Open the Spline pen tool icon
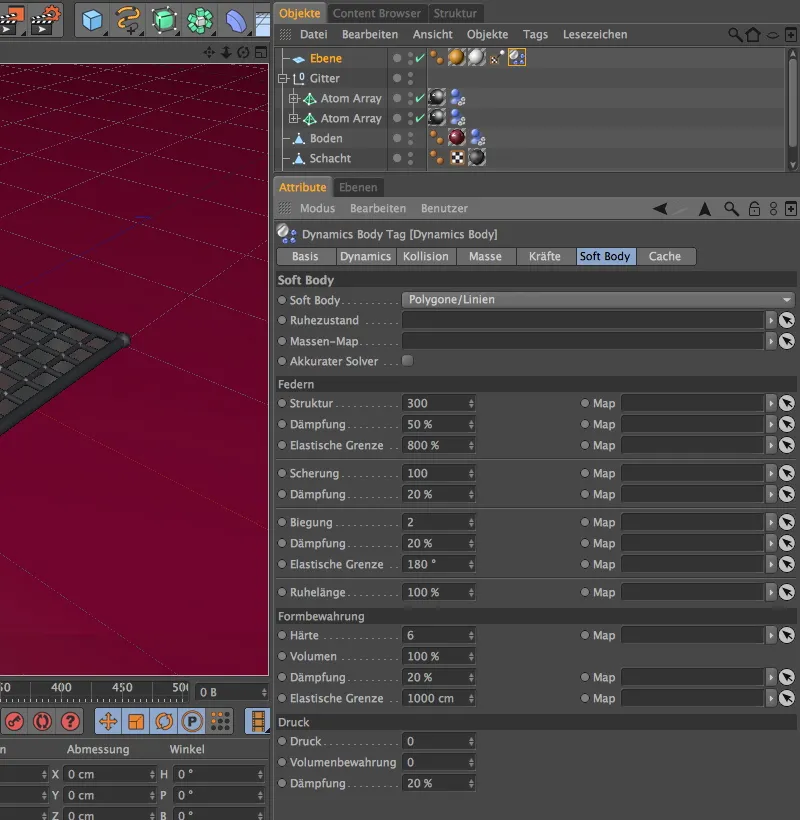800x820 pixels. pos(128,21)
